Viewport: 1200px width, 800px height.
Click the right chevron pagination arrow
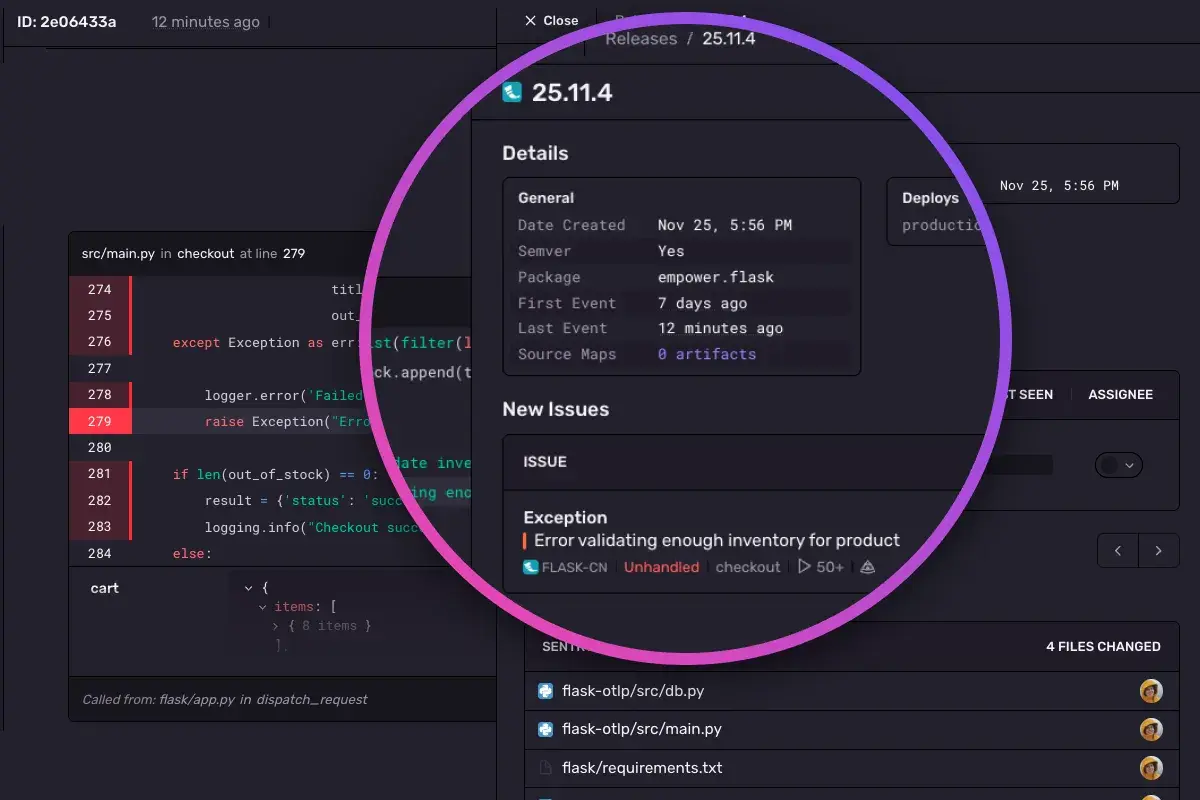[x=1159, y=550]
